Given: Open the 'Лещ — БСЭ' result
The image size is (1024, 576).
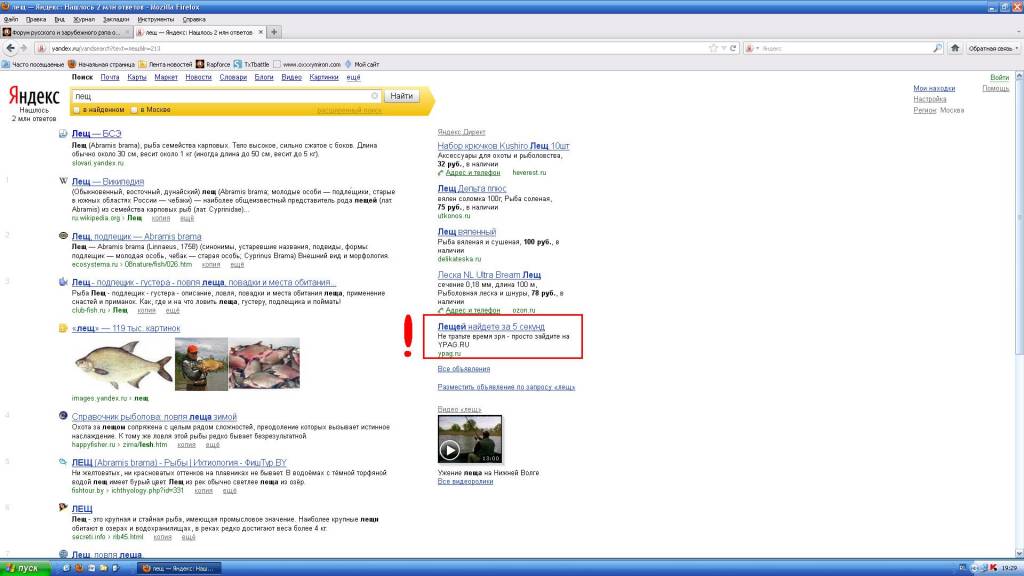Looking at the screenshot, I should click(x=97, y=134).
